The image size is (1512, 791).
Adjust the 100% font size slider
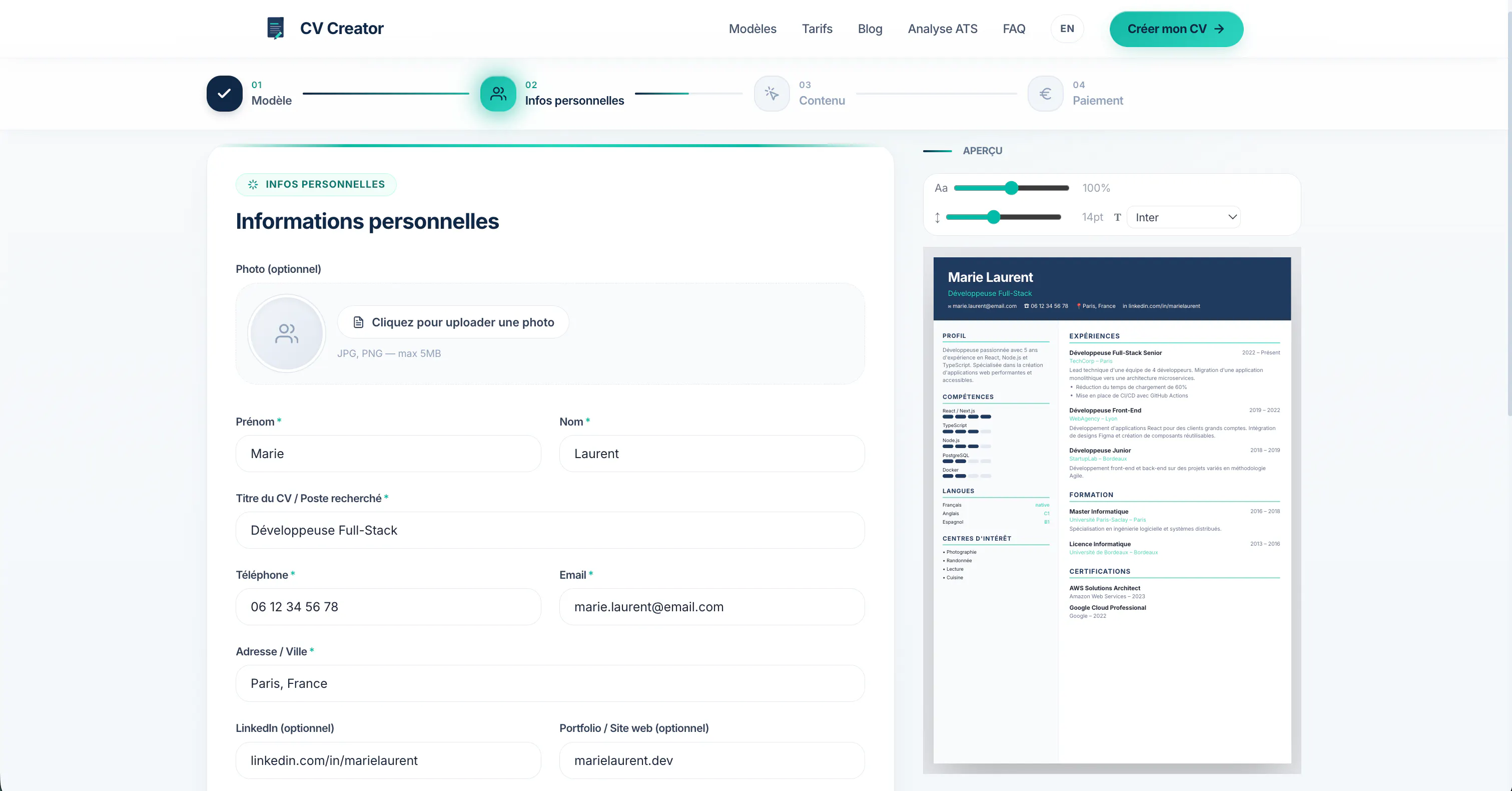tap(1011, 188)
